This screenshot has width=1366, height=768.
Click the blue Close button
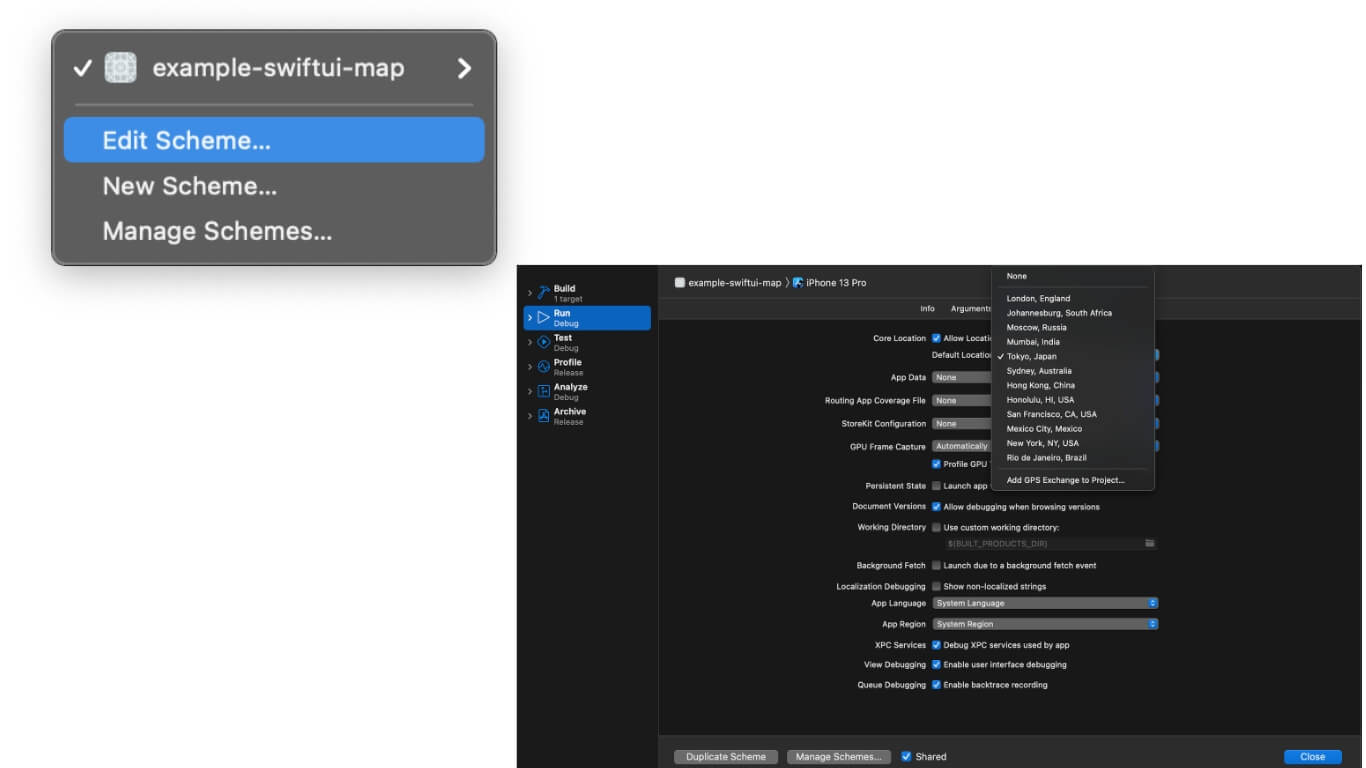[1313, 757]
